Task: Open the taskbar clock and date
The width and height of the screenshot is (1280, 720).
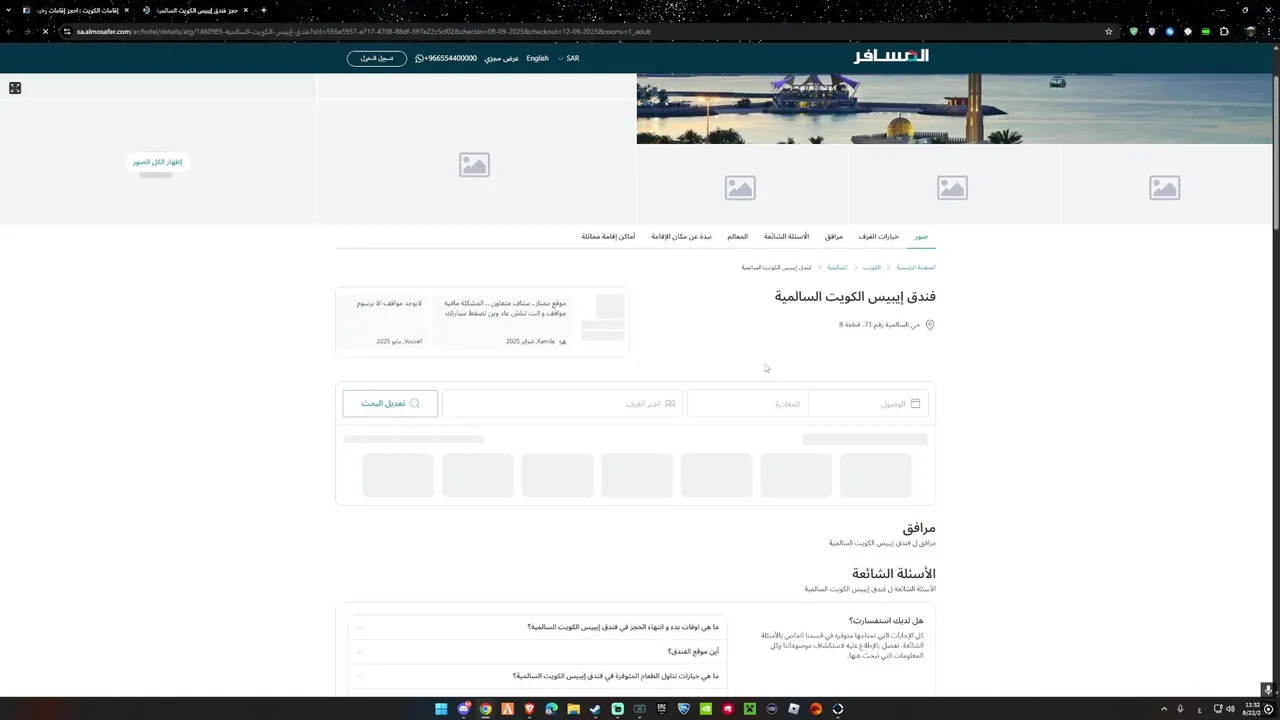Action: tap(1252, 709)
